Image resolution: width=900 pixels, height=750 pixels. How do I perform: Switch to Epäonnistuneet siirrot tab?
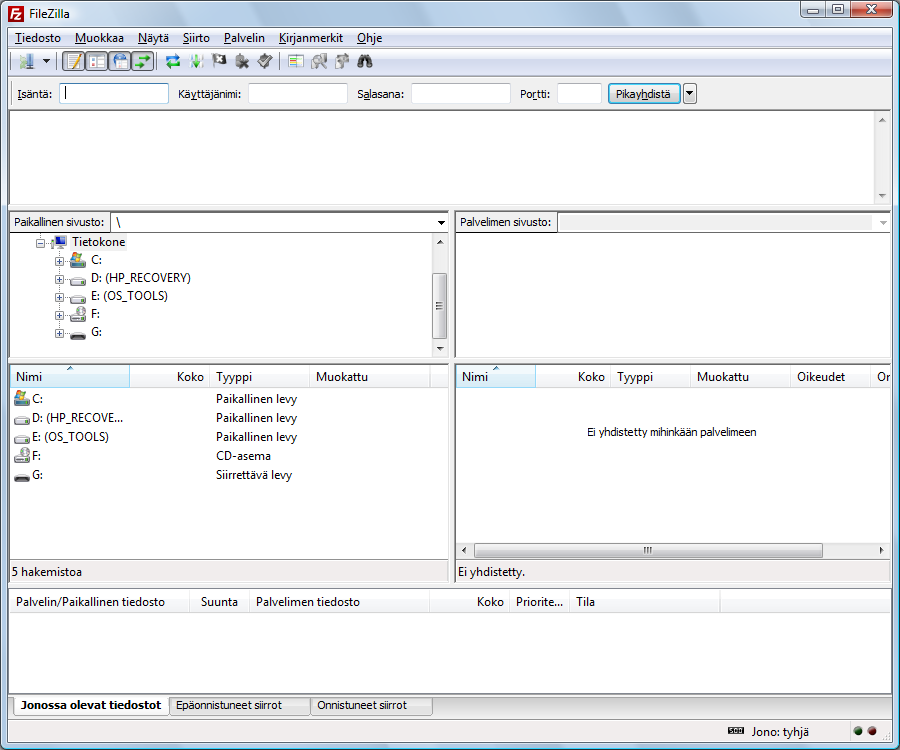click(240, 705)
